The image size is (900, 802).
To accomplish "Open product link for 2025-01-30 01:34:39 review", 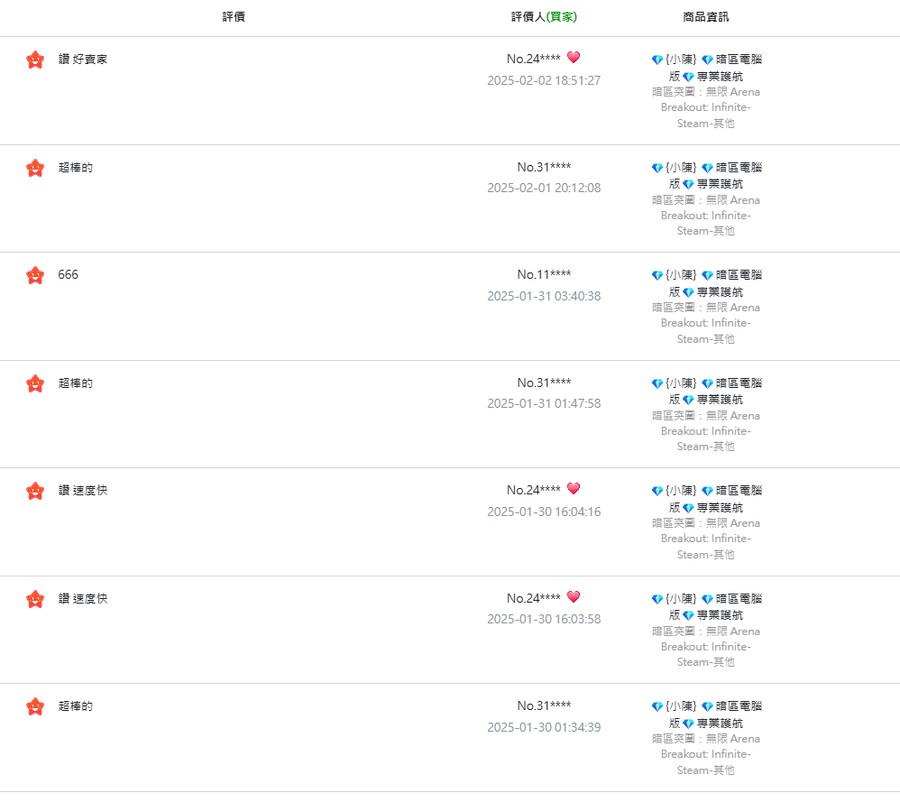I will tap(707, 715).
